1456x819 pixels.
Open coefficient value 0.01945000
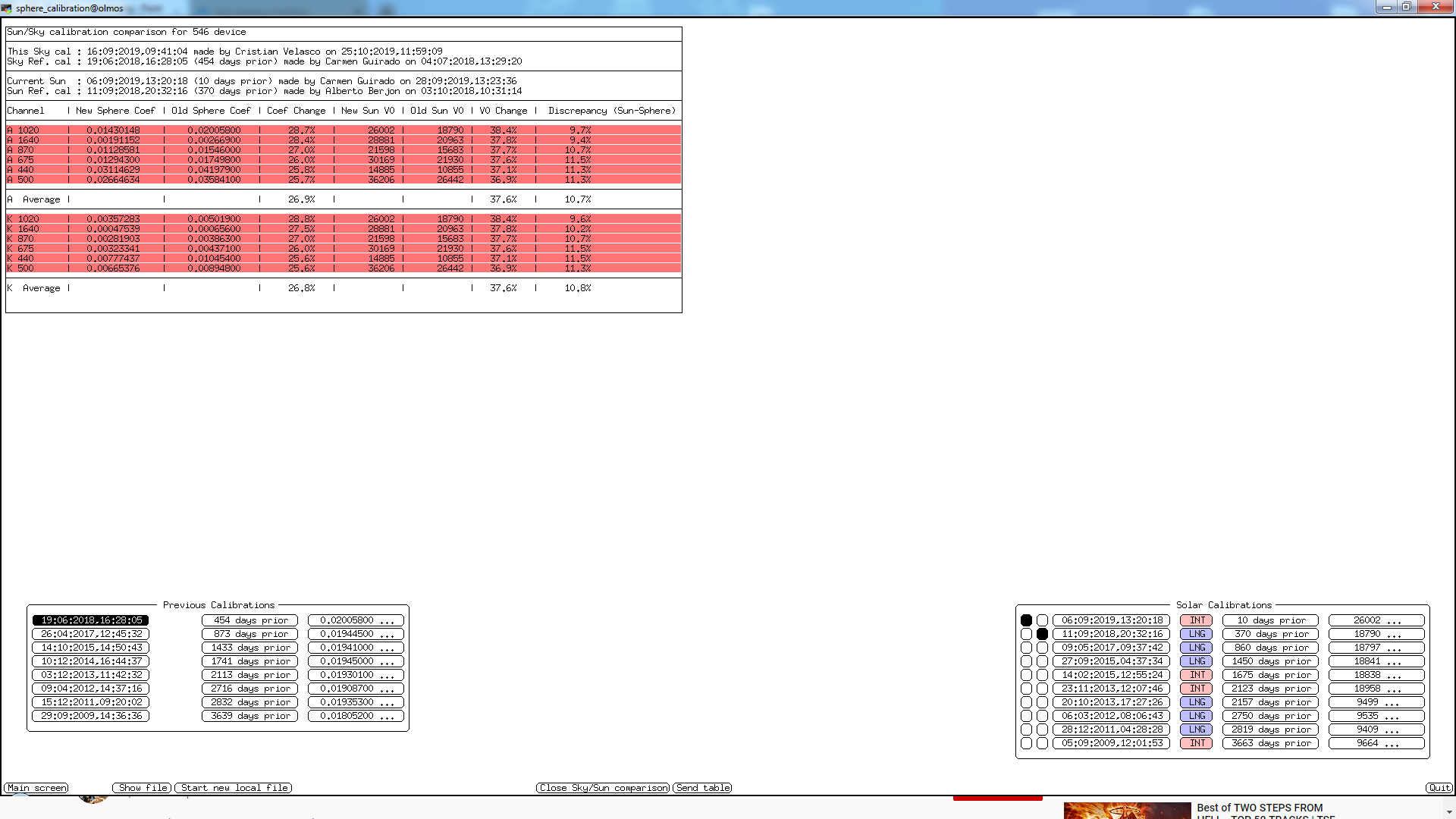coord(356,661)
